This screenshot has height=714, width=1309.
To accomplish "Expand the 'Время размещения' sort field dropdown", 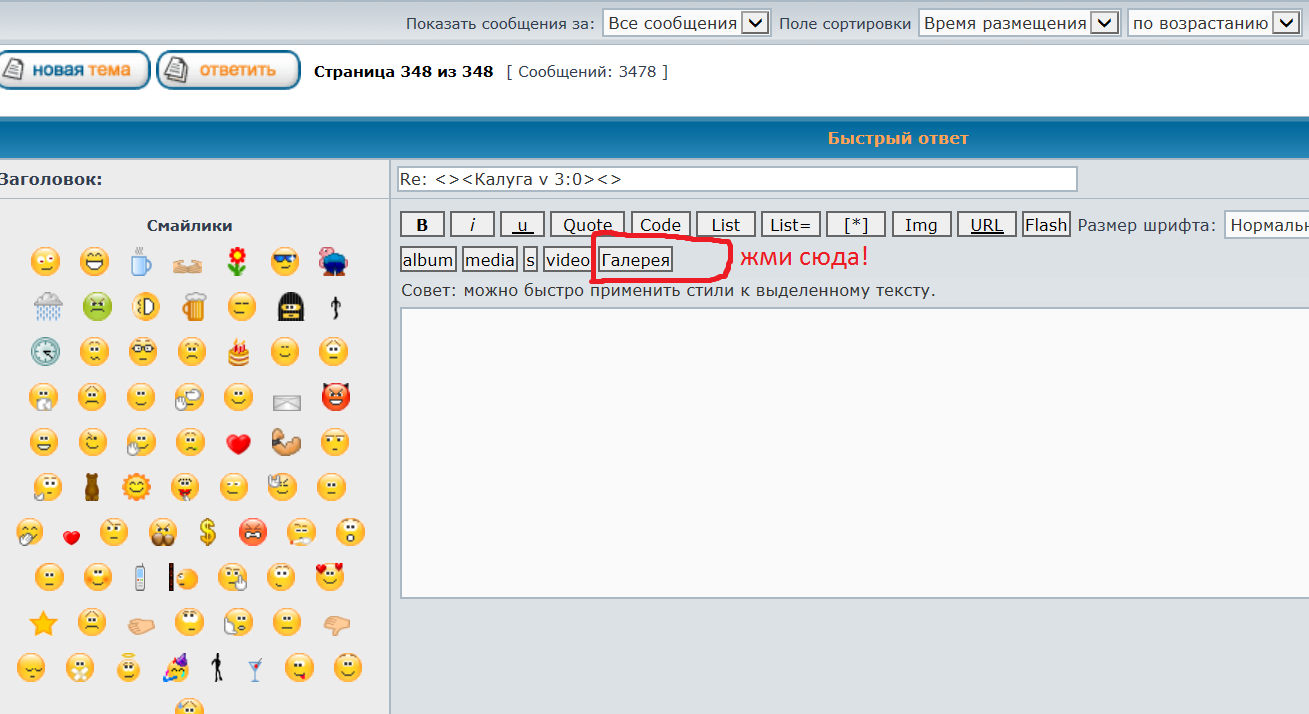I will click(1018, 23).
